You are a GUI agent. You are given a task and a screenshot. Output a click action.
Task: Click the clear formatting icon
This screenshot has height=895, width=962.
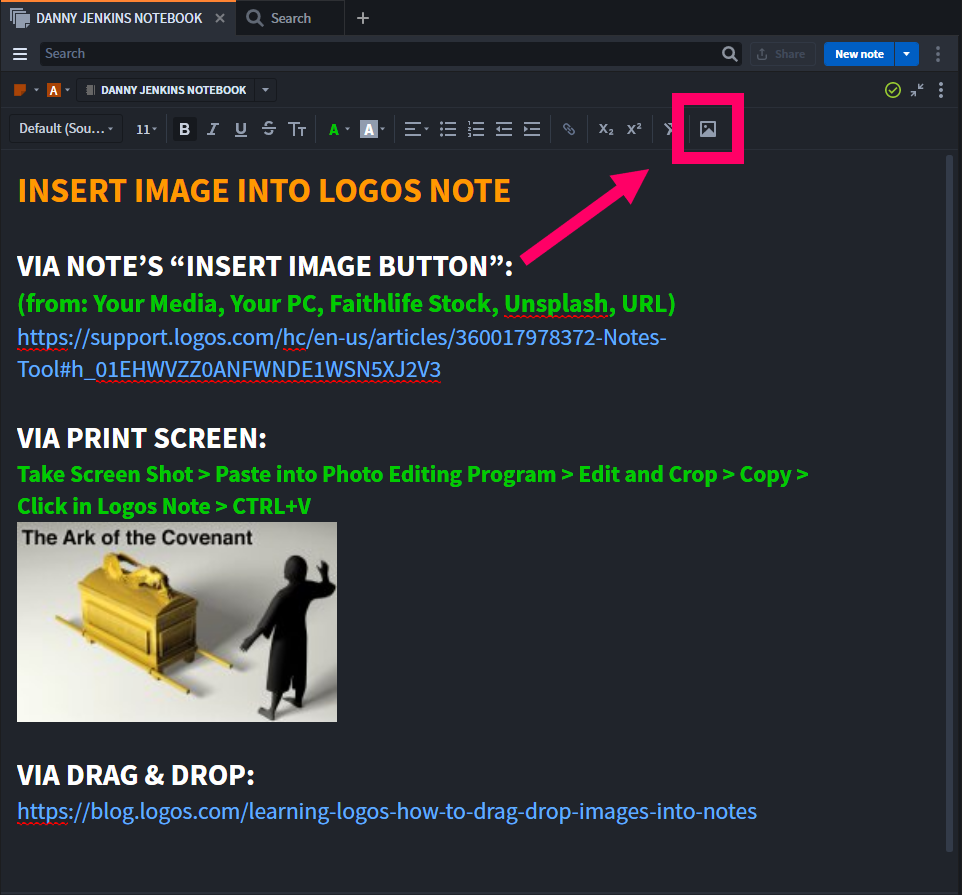point(668,129)
